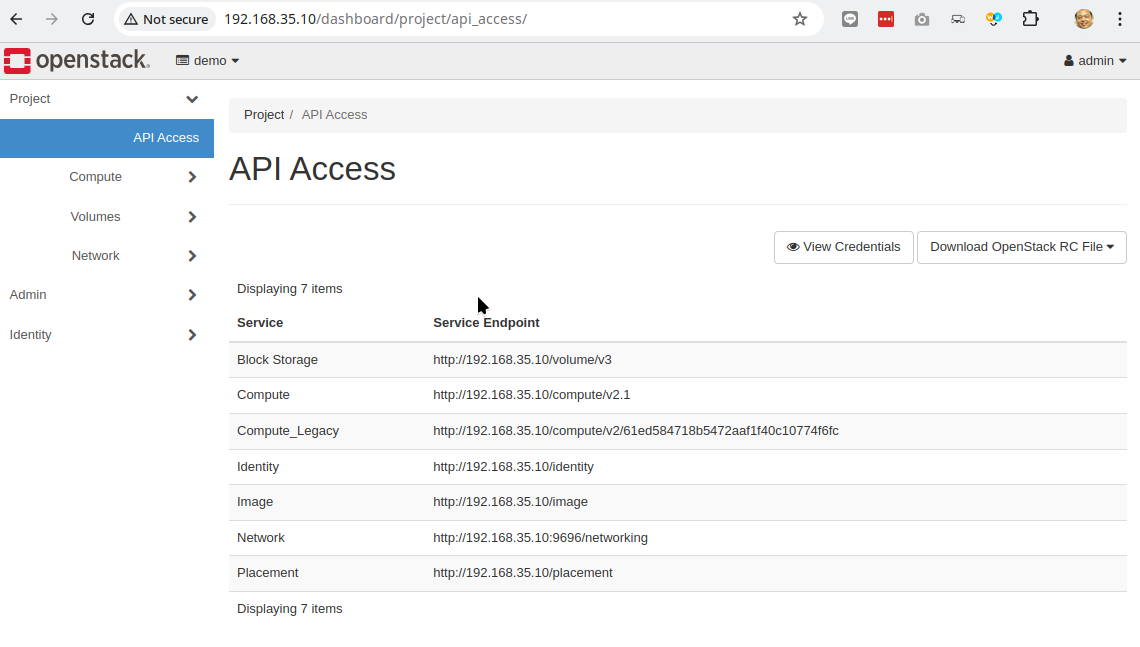Open the browser extensions puzzle icon
Viewport: 1140px width, 647px height.
click(1030, 19)
